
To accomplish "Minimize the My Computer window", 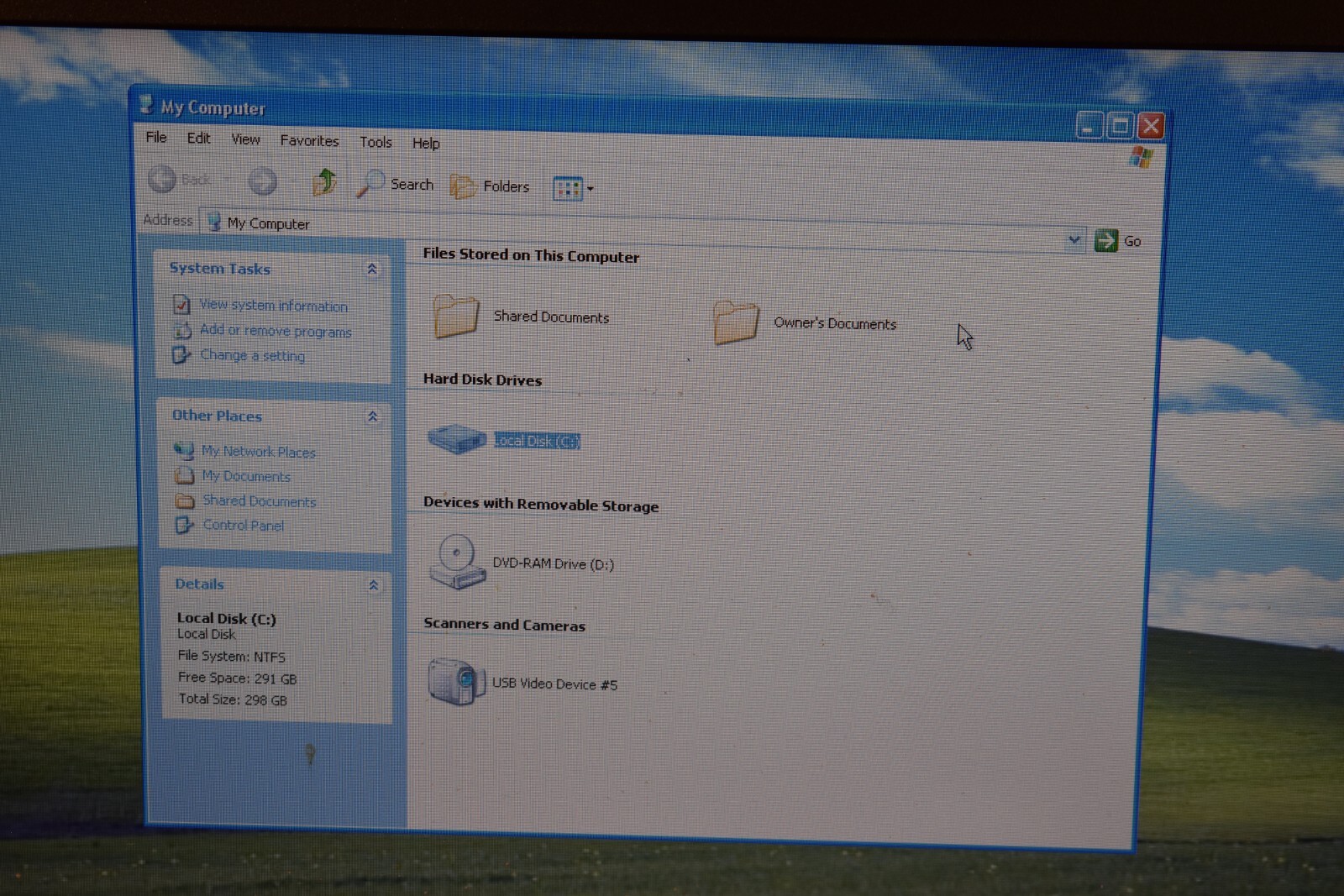I will 1089,125.
